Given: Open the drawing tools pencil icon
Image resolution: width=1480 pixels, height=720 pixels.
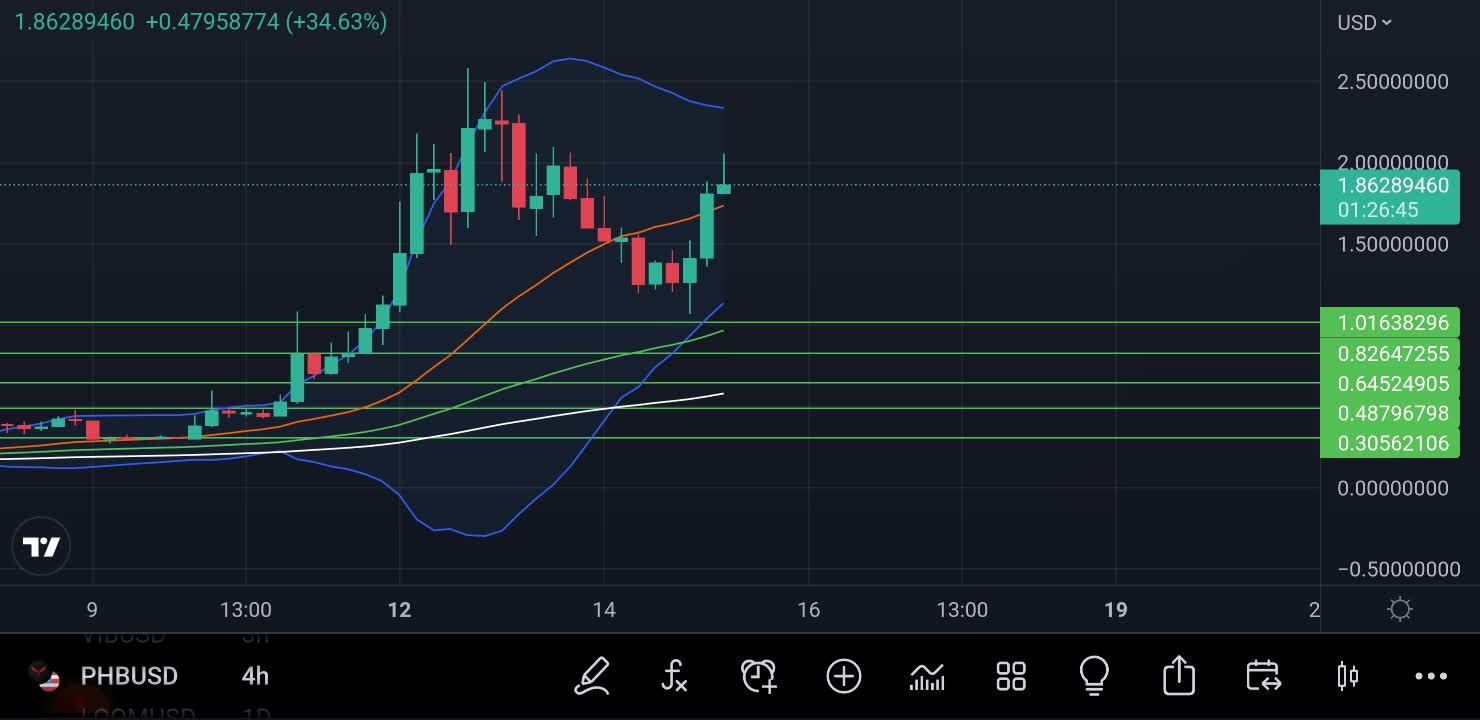Looking at the screenshot, I should tap(592, 676).
